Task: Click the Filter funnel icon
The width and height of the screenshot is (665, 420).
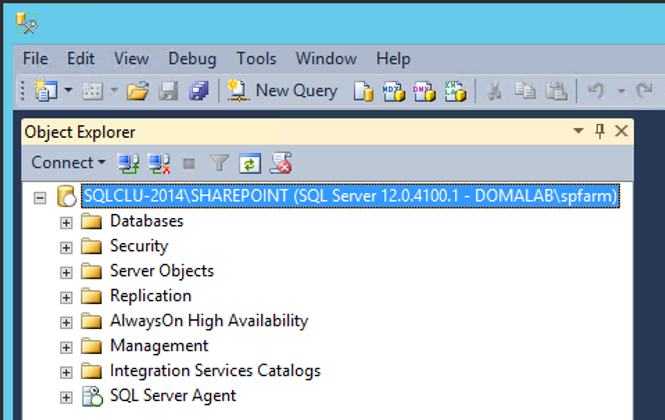Action: point(219,163)
